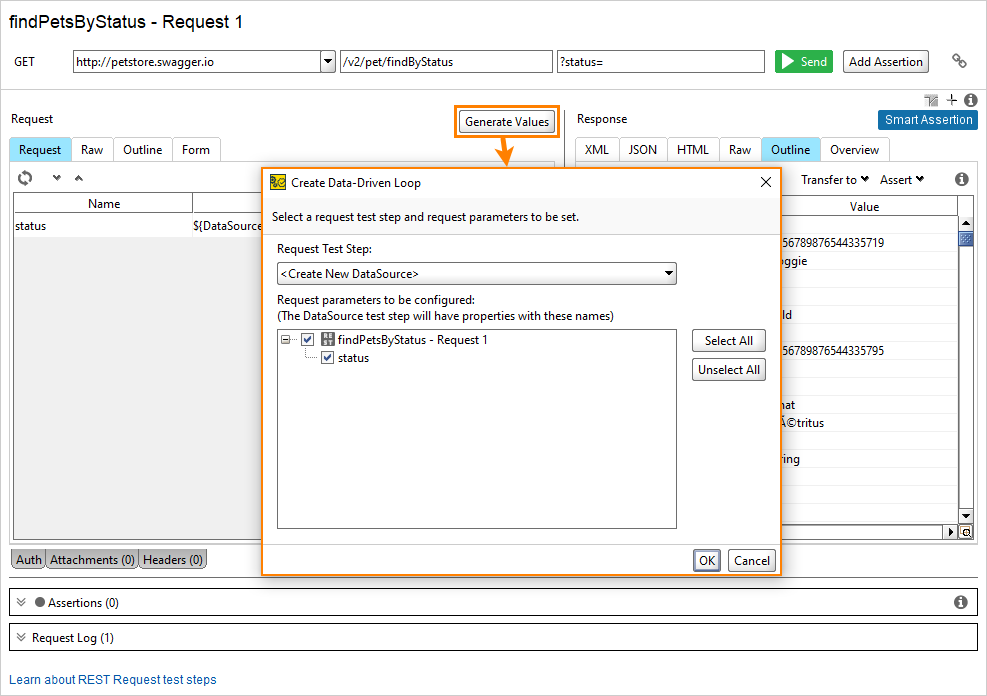Click Select All in the dialog

point(728,340)
